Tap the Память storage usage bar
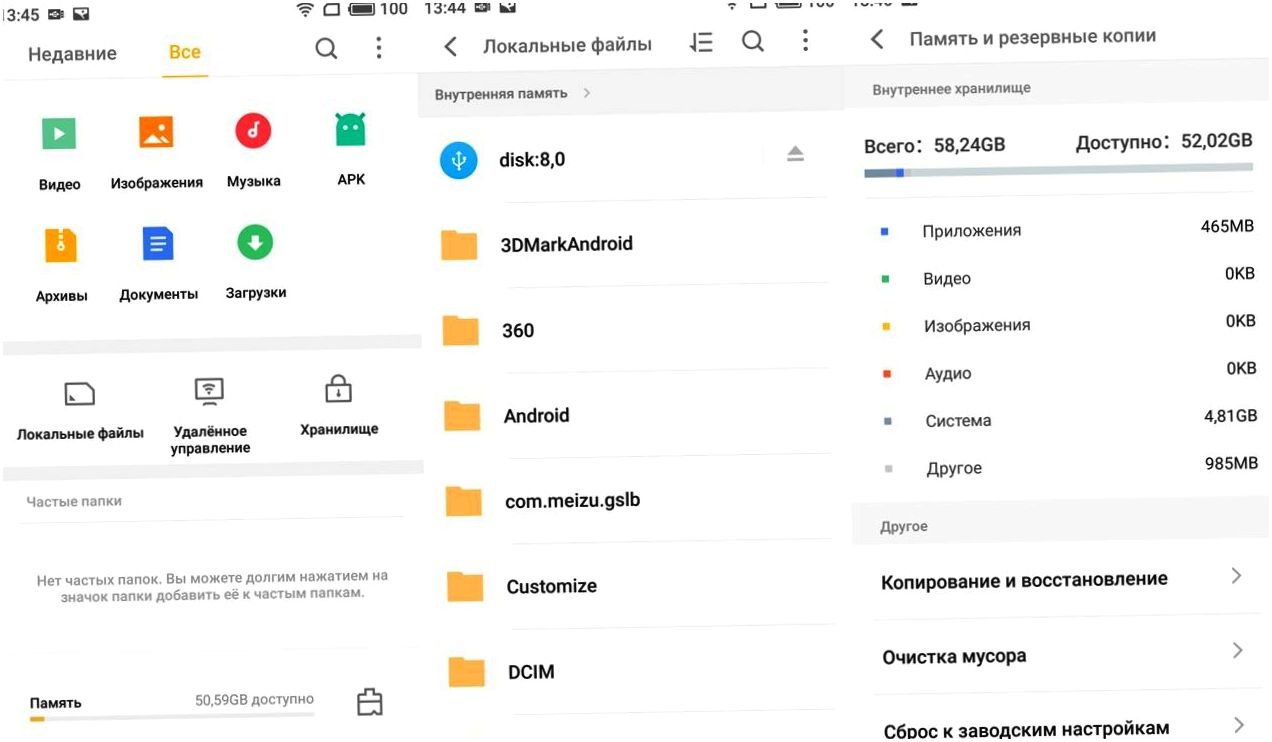This screenshot has width=1272, height=742. click(x=172, y=717)
